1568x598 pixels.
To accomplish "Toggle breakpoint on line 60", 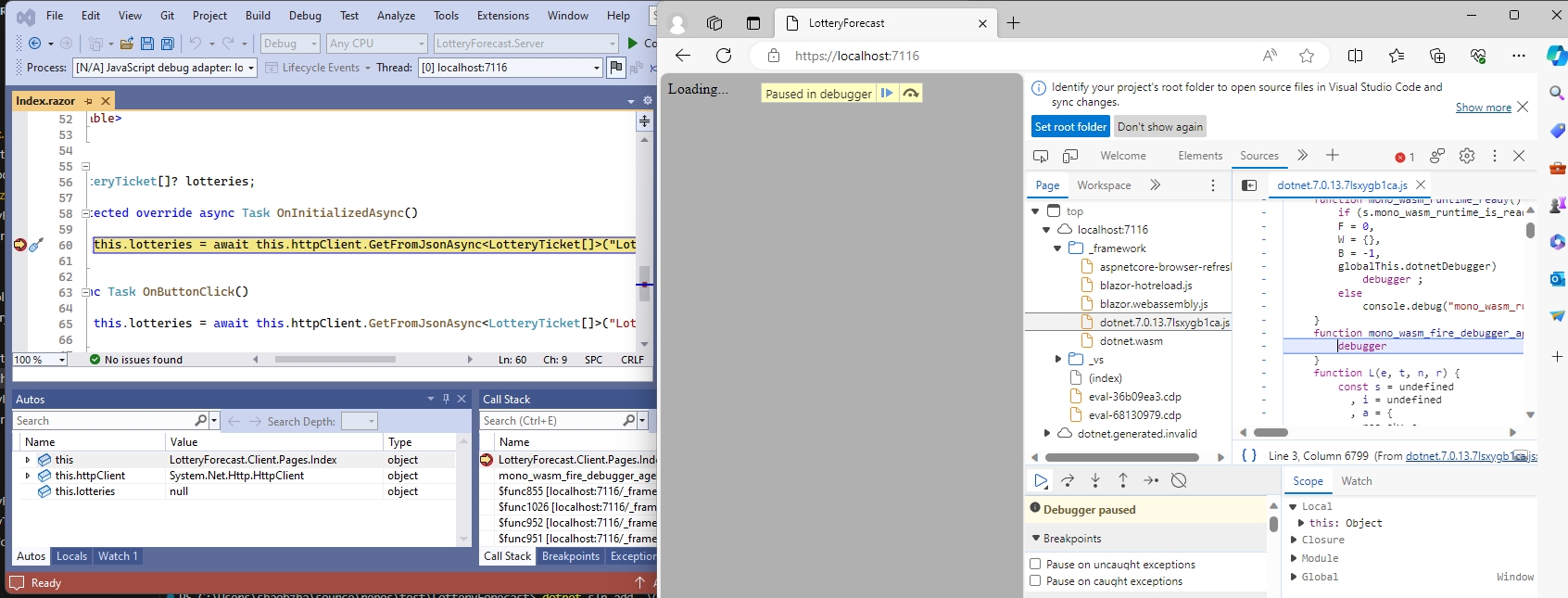I will point(20,245).
